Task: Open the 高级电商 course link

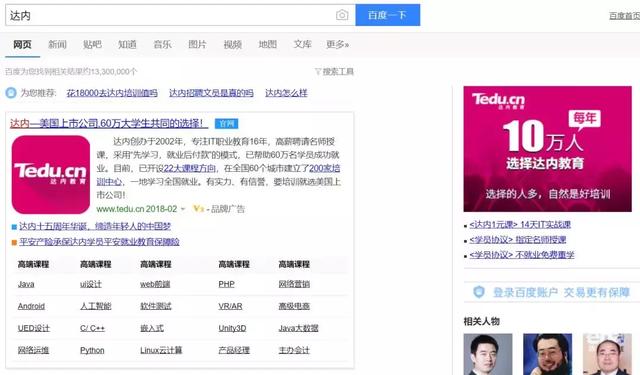Action: click(x=294, y=306)
